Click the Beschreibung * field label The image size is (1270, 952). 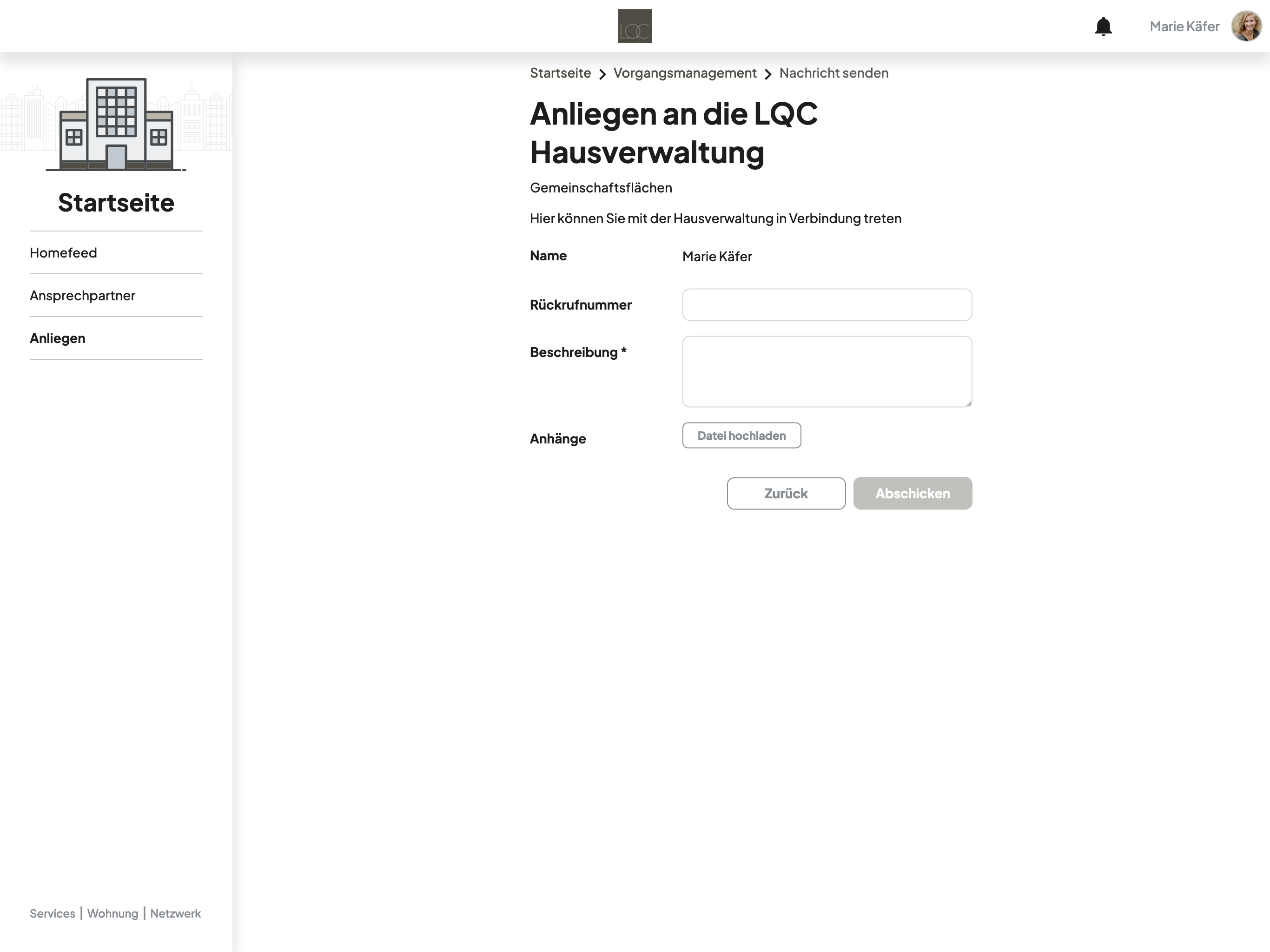tap(577, 352)
